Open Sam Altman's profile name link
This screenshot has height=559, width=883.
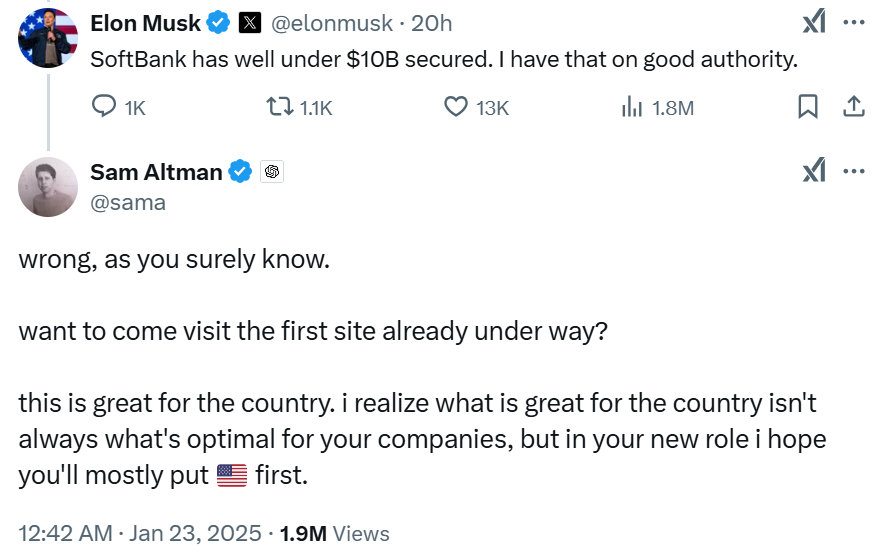156,172
